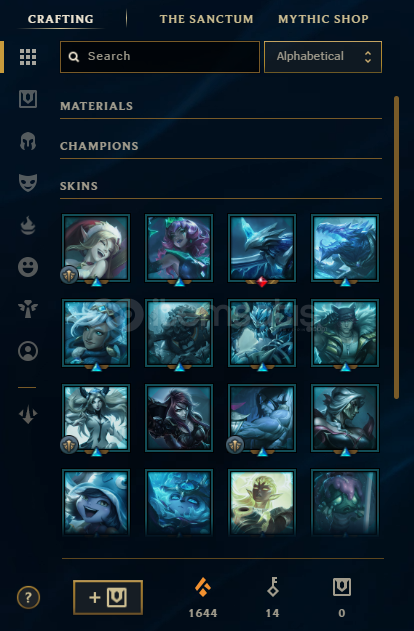Click the loot list vertical scrollbar

[396, 247]
